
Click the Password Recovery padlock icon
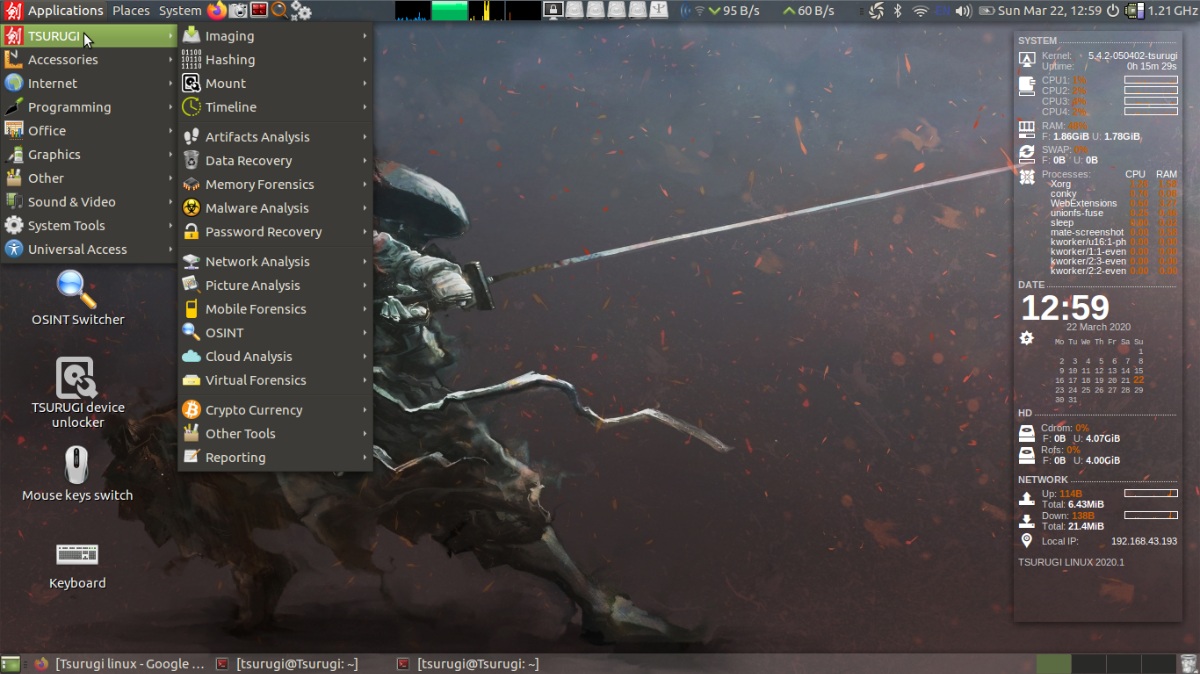coord(191,232)
